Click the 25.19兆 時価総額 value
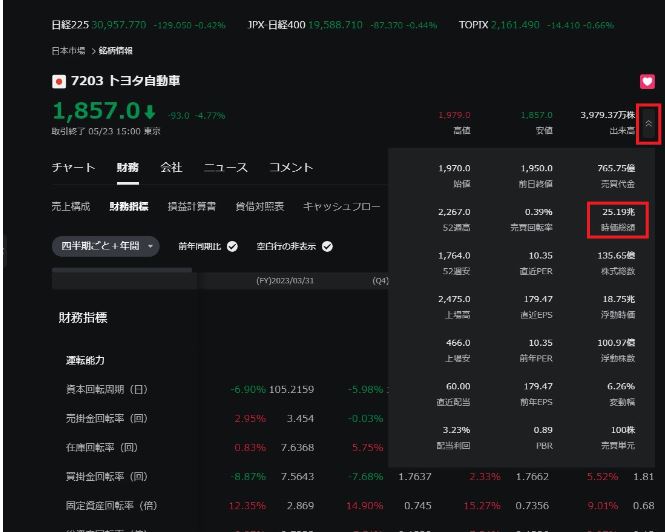This screenshot has height=532, width=665. pyautogui.click(x=618, y=212)
